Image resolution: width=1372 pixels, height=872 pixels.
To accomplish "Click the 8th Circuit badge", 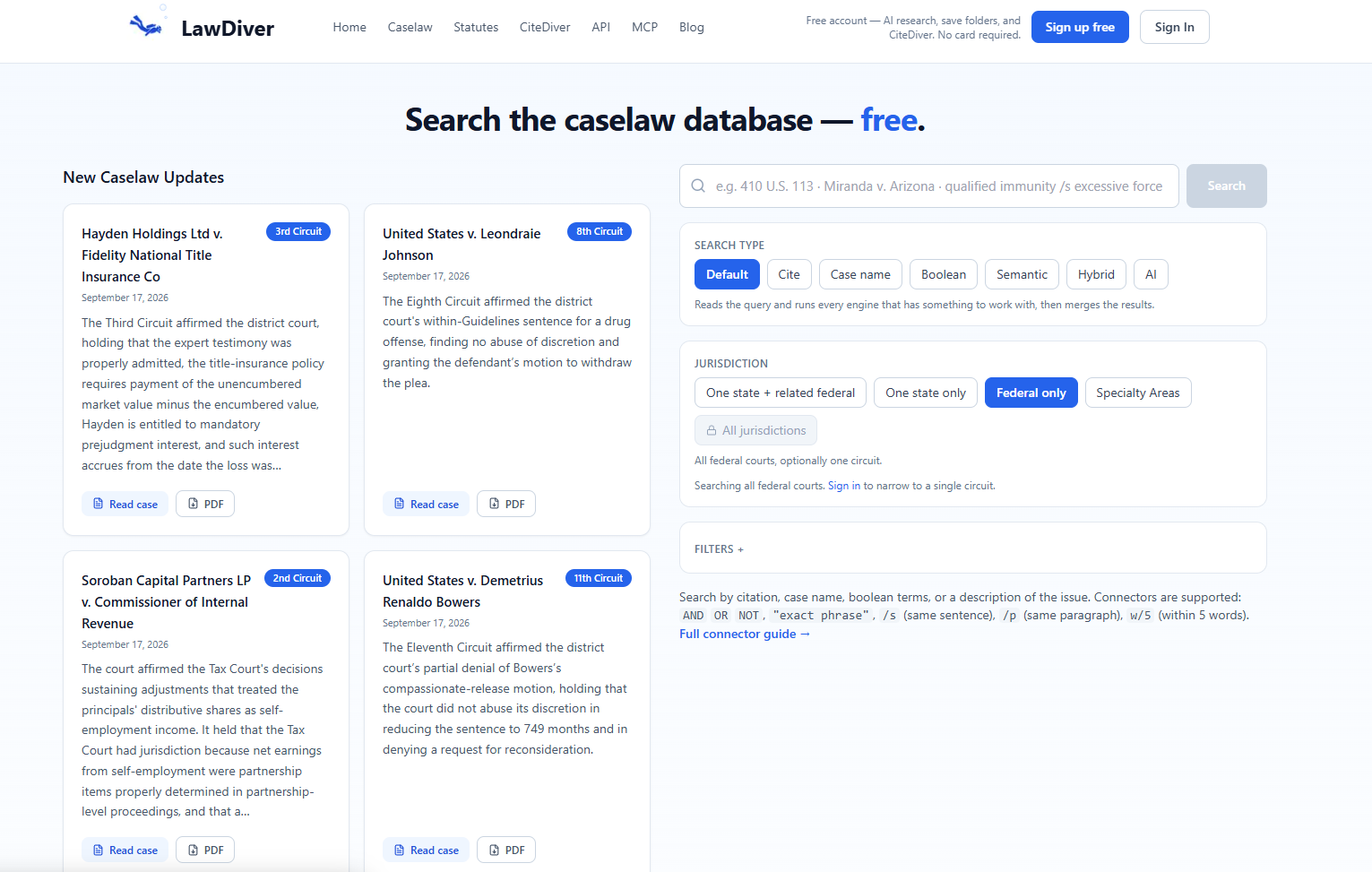I will (600, 231).
